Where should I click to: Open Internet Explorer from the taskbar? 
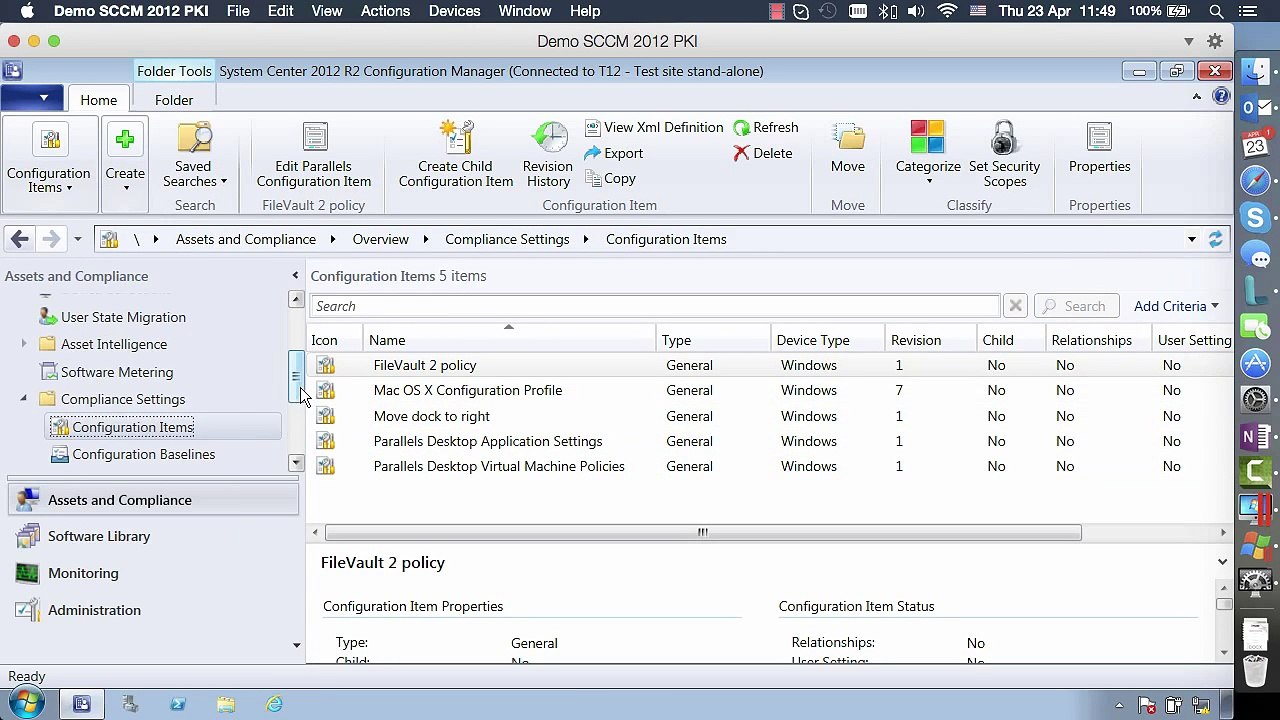point(274,705)
